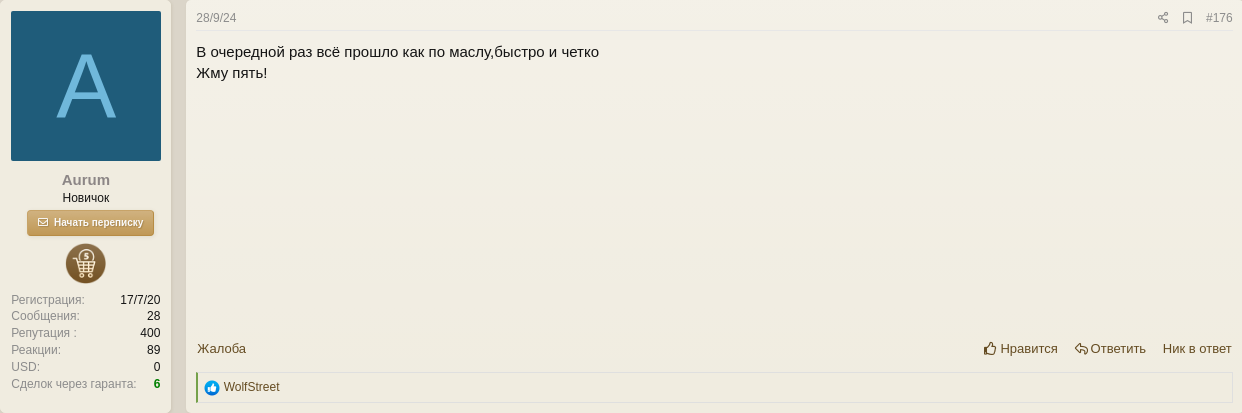The width and height of the screenshot is (1242, 413).
Task: Click the reply arrow icon beside Ответить
Action: coord(1081,348)
